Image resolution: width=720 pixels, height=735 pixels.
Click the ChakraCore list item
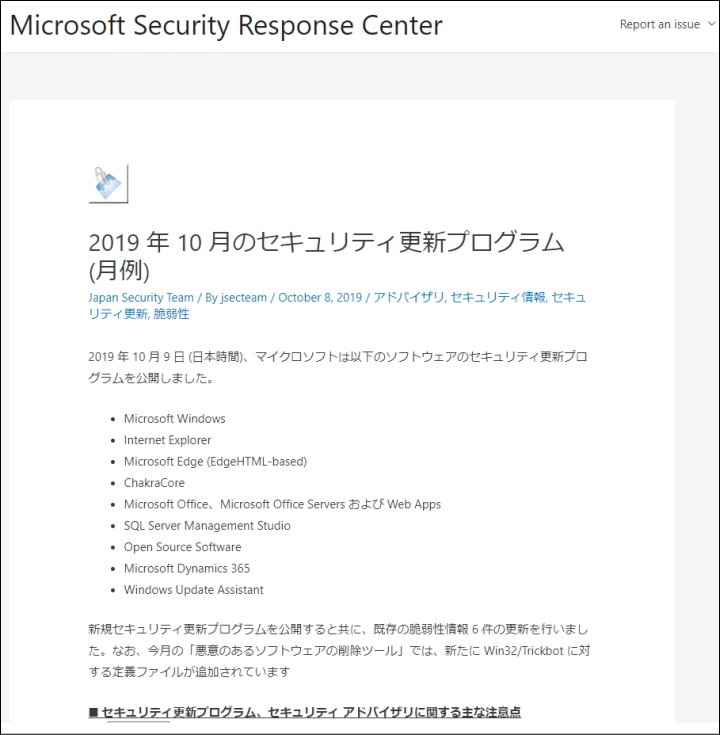coord(154,483)
